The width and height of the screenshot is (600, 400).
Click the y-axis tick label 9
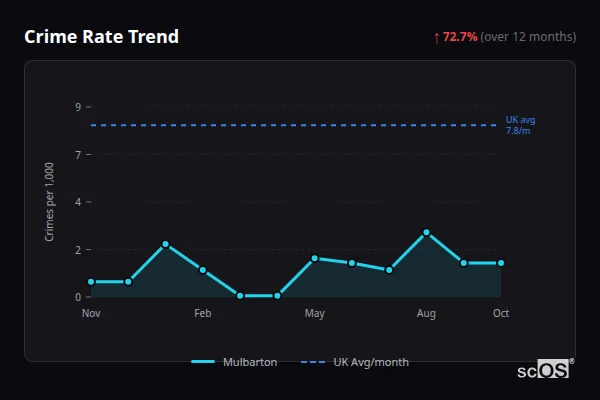[x=78, y=107]
